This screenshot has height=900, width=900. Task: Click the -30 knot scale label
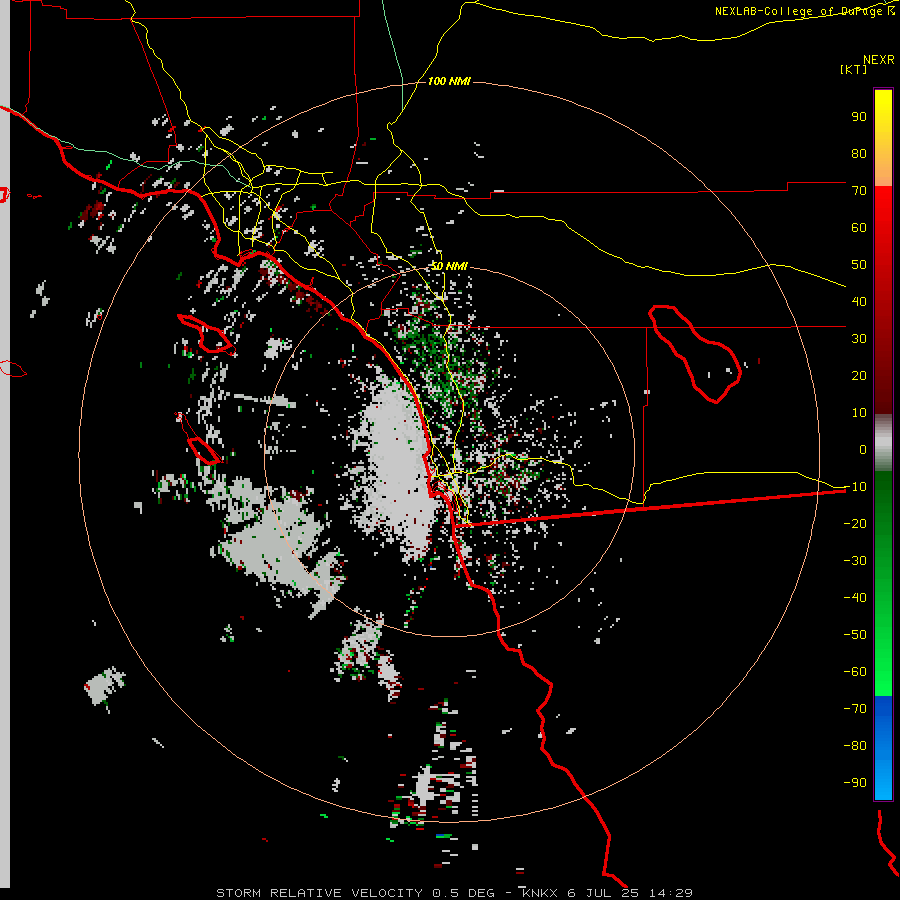coord(855,561)
